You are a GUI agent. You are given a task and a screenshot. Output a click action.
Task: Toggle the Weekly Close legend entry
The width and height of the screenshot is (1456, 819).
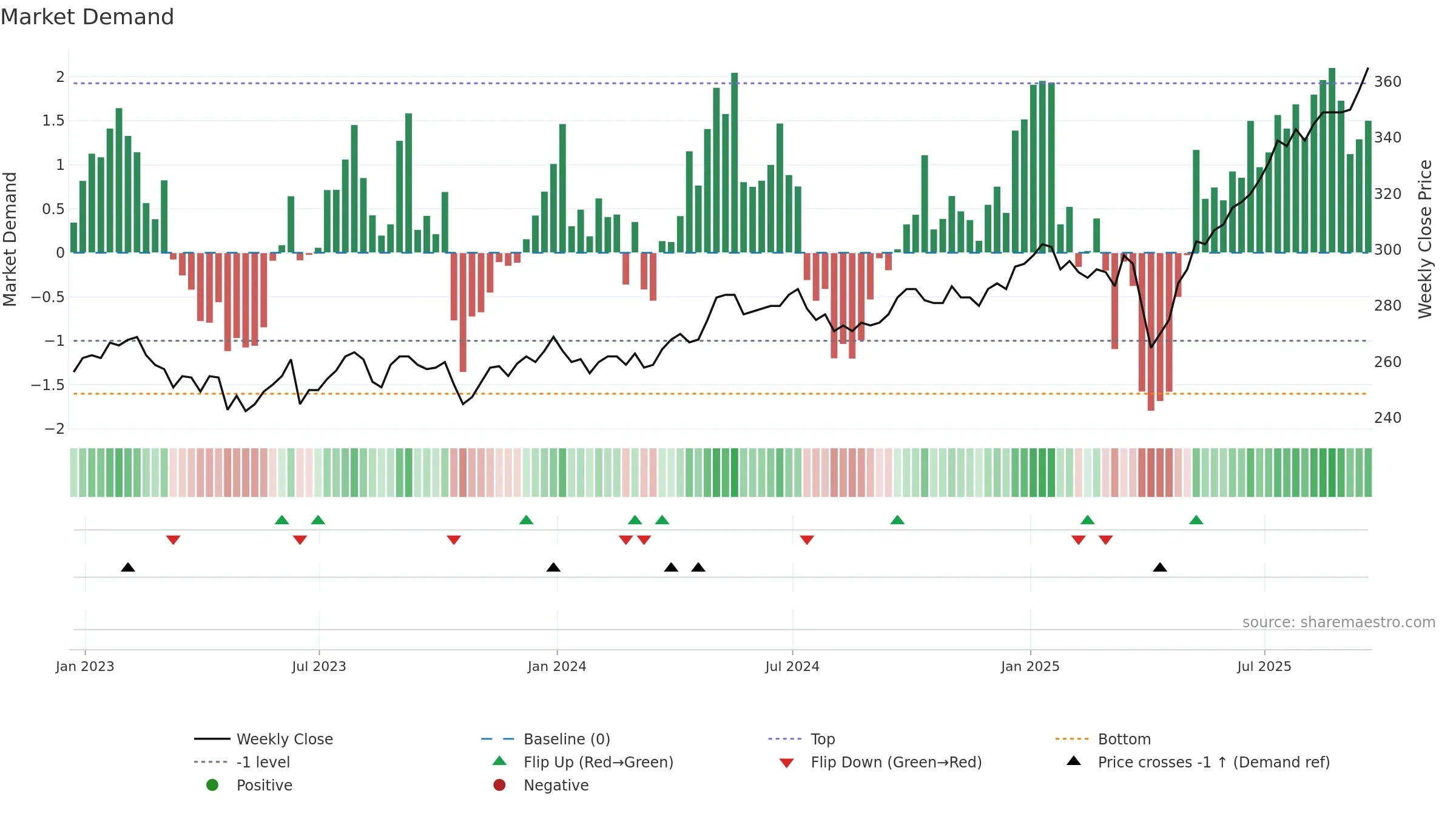[x=263, y=739]
